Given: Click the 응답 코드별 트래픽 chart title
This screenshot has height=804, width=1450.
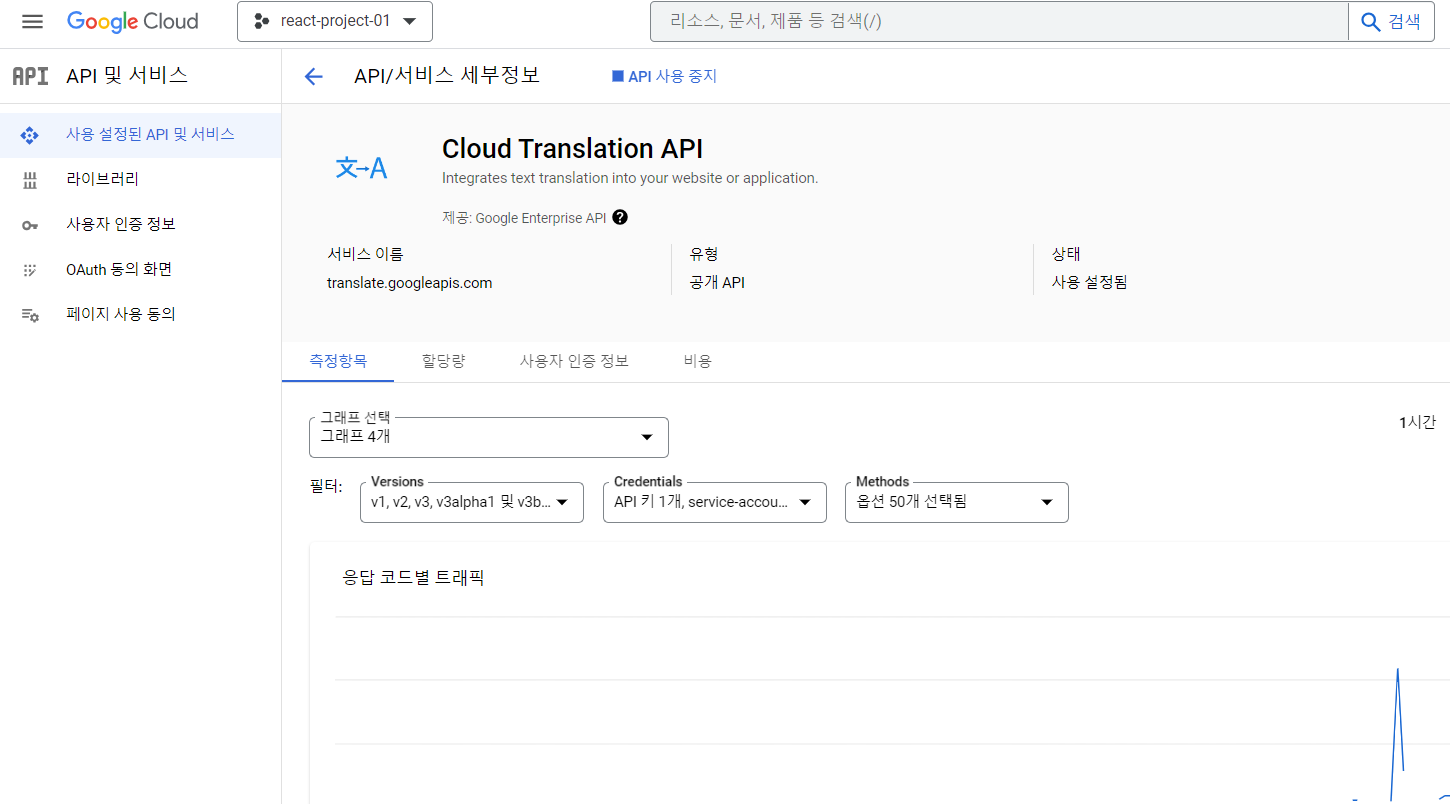Looking at the screenshot, I should click(x=413, y=577).
